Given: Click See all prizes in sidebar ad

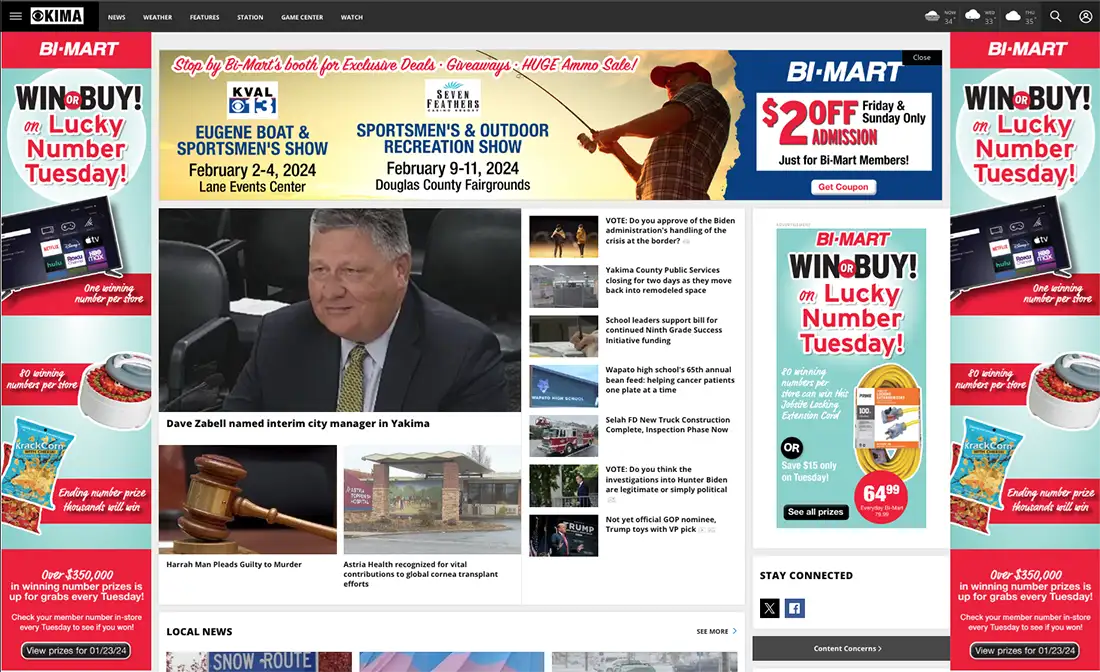Looking at the screenshot, I should (x=816, y=512).
